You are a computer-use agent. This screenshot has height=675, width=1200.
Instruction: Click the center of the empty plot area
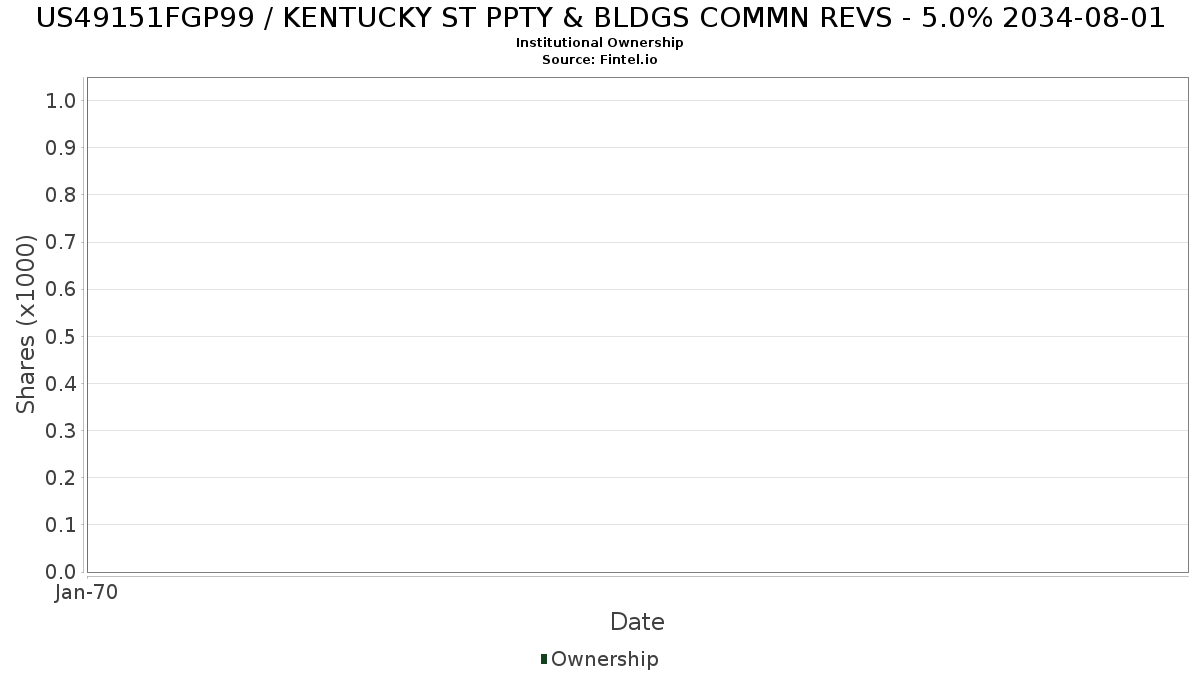(x=637, y=325)
